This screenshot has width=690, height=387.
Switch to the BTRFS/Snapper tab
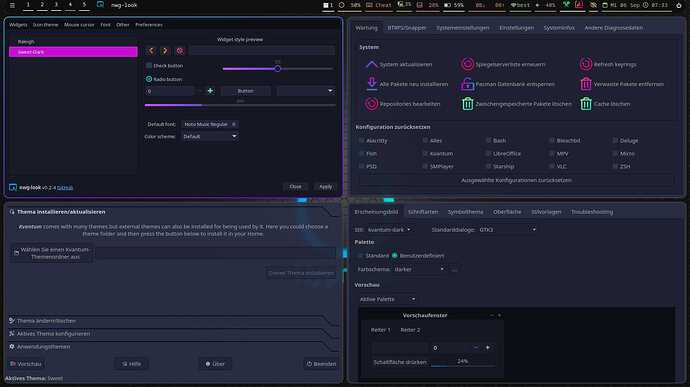[407, 28]
